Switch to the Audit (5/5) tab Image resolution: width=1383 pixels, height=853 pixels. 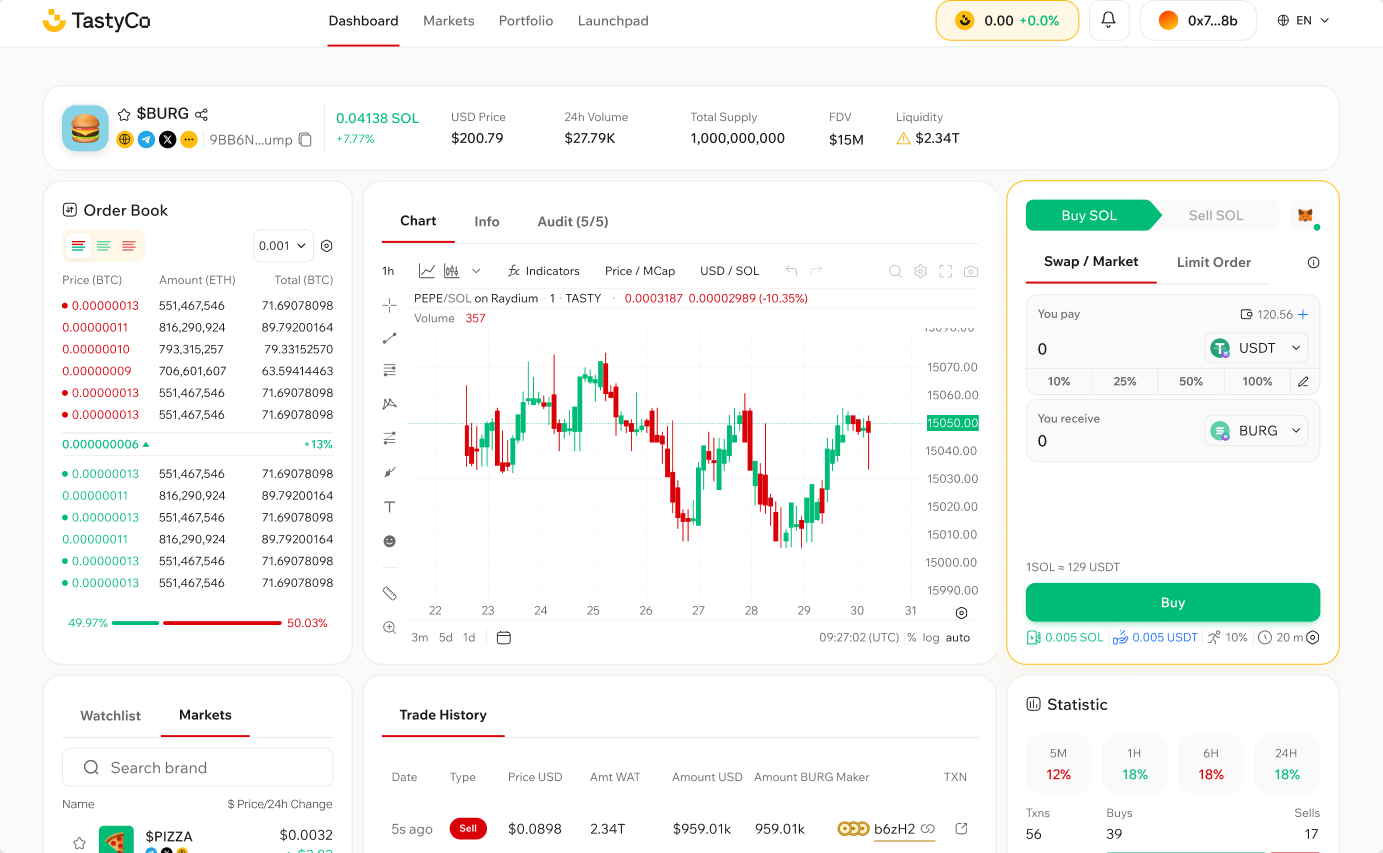coord(573,222)
